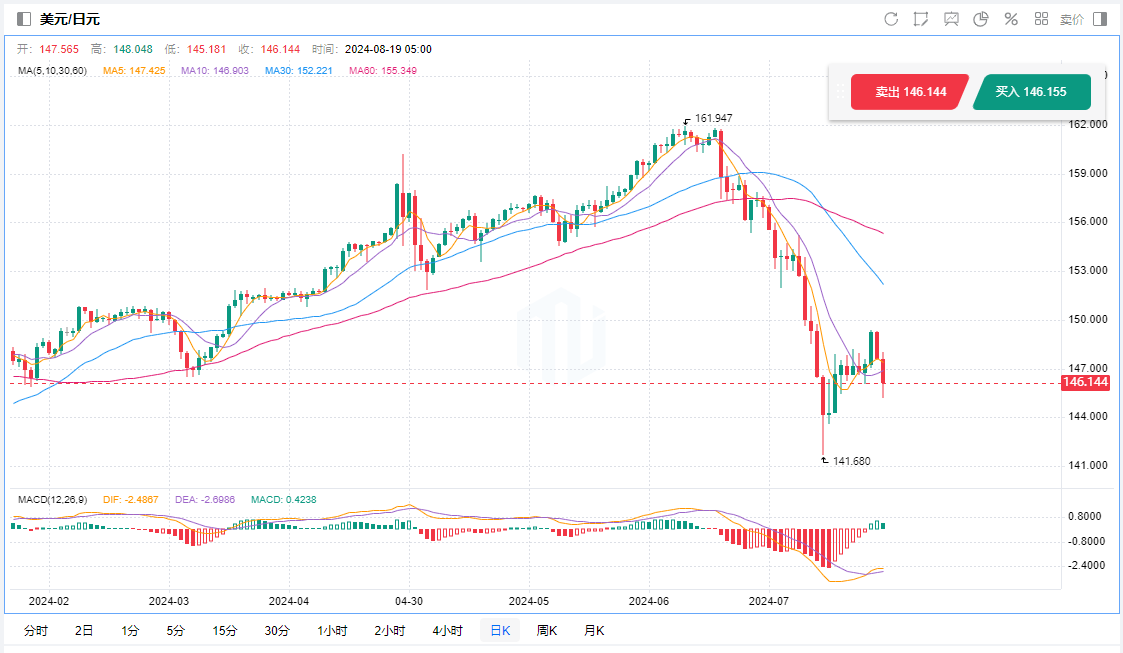Image resolution: width=1123 pixels, height=653 pixels.
Task: Toggle the left sidebar panel icon
Action: pyautogui.click(x=24, y=19)
